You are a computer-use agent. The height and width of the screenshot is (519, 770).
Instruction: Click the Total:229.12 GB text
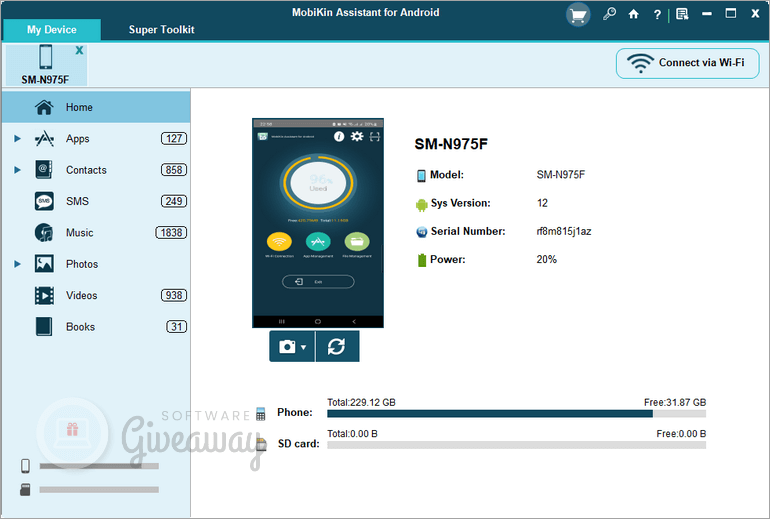361,403
